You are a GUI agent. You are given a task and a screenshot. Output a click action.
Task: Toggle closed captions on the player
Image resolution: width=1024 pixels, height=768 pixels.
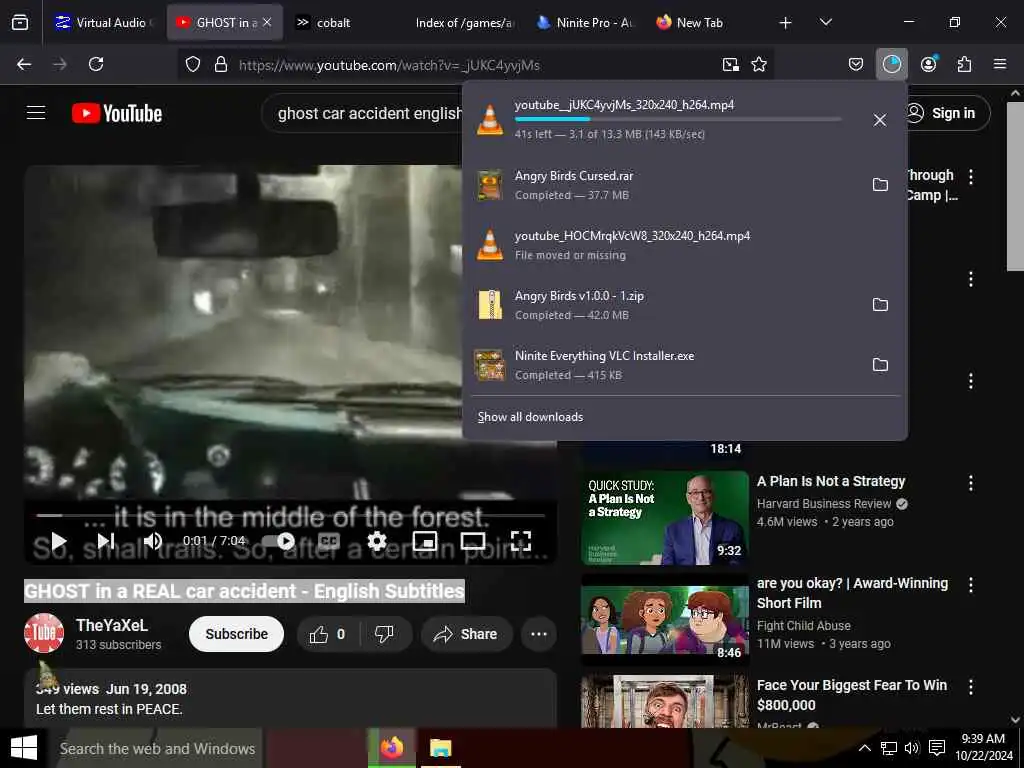pyautogui.click(x=328, y=541)
